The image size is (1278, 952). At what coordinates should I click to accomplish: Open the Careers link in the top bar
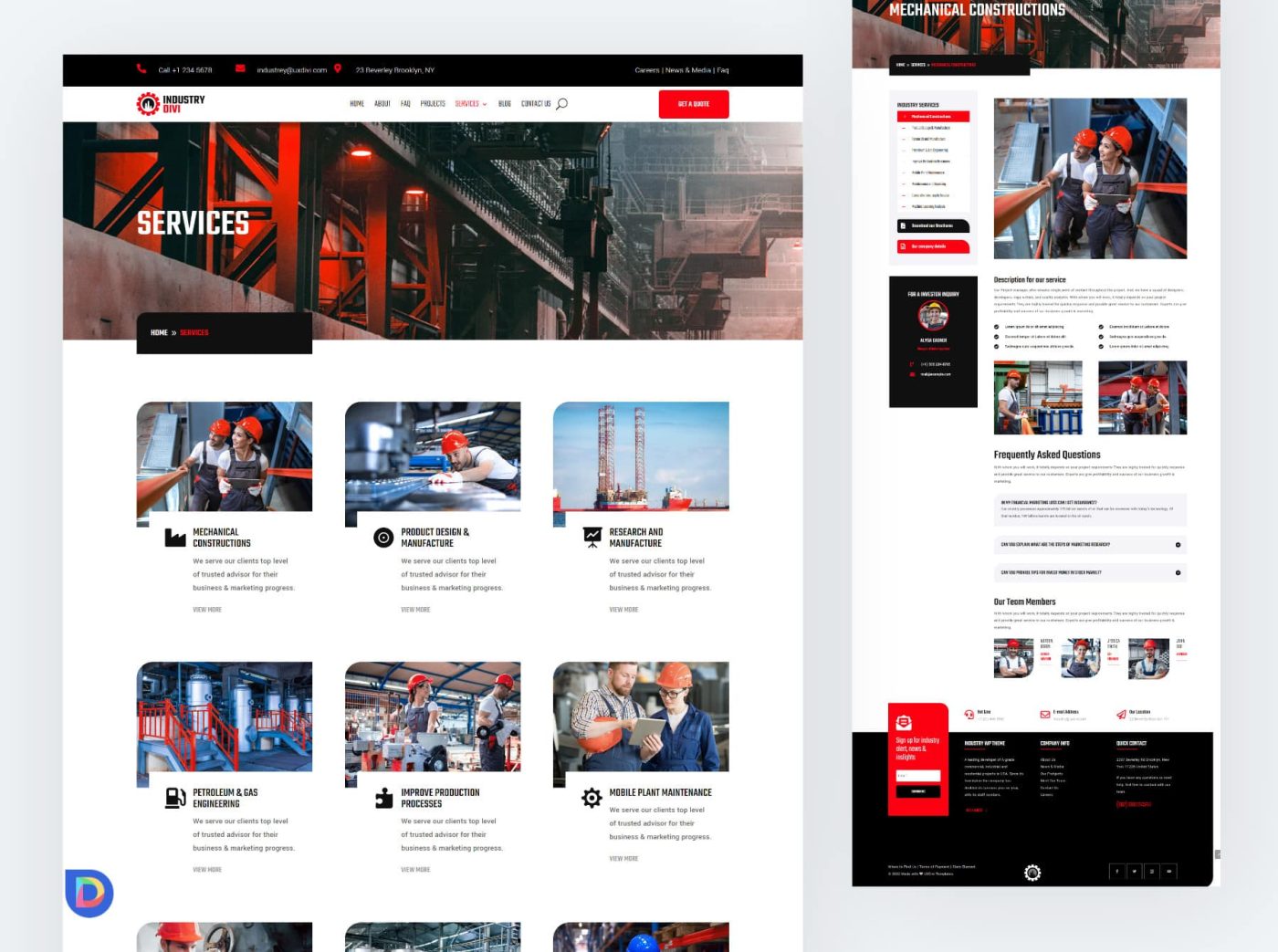647,70
